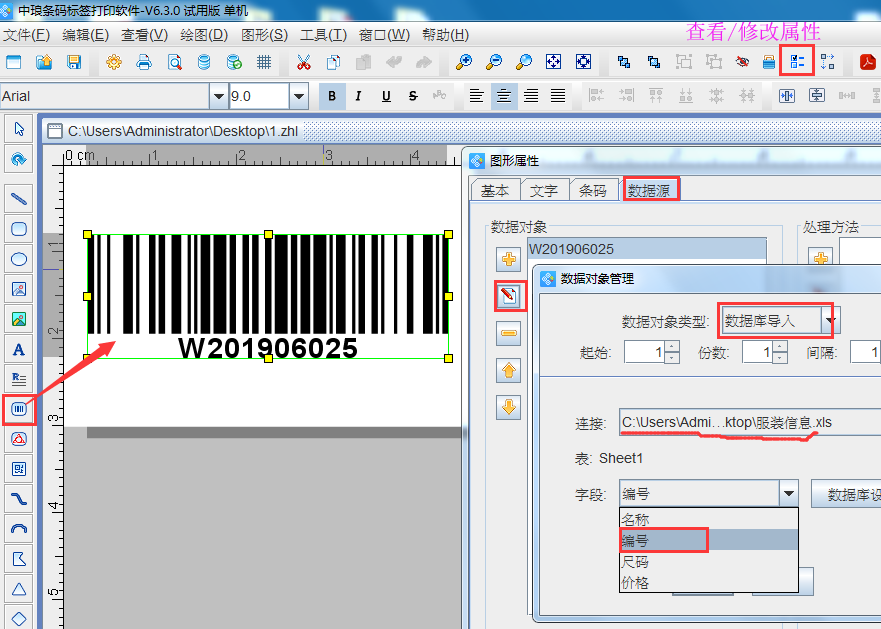Open the Arial font family dropdown

[218, 96]
